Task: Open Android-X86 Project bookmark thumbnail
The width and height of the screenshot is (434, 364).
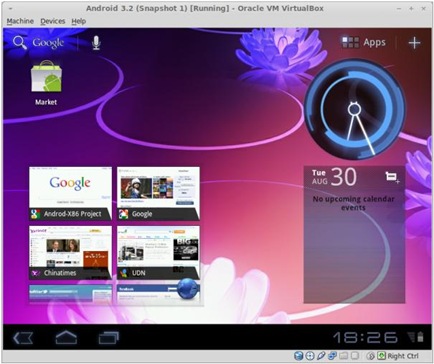Action: coord(70,193)
